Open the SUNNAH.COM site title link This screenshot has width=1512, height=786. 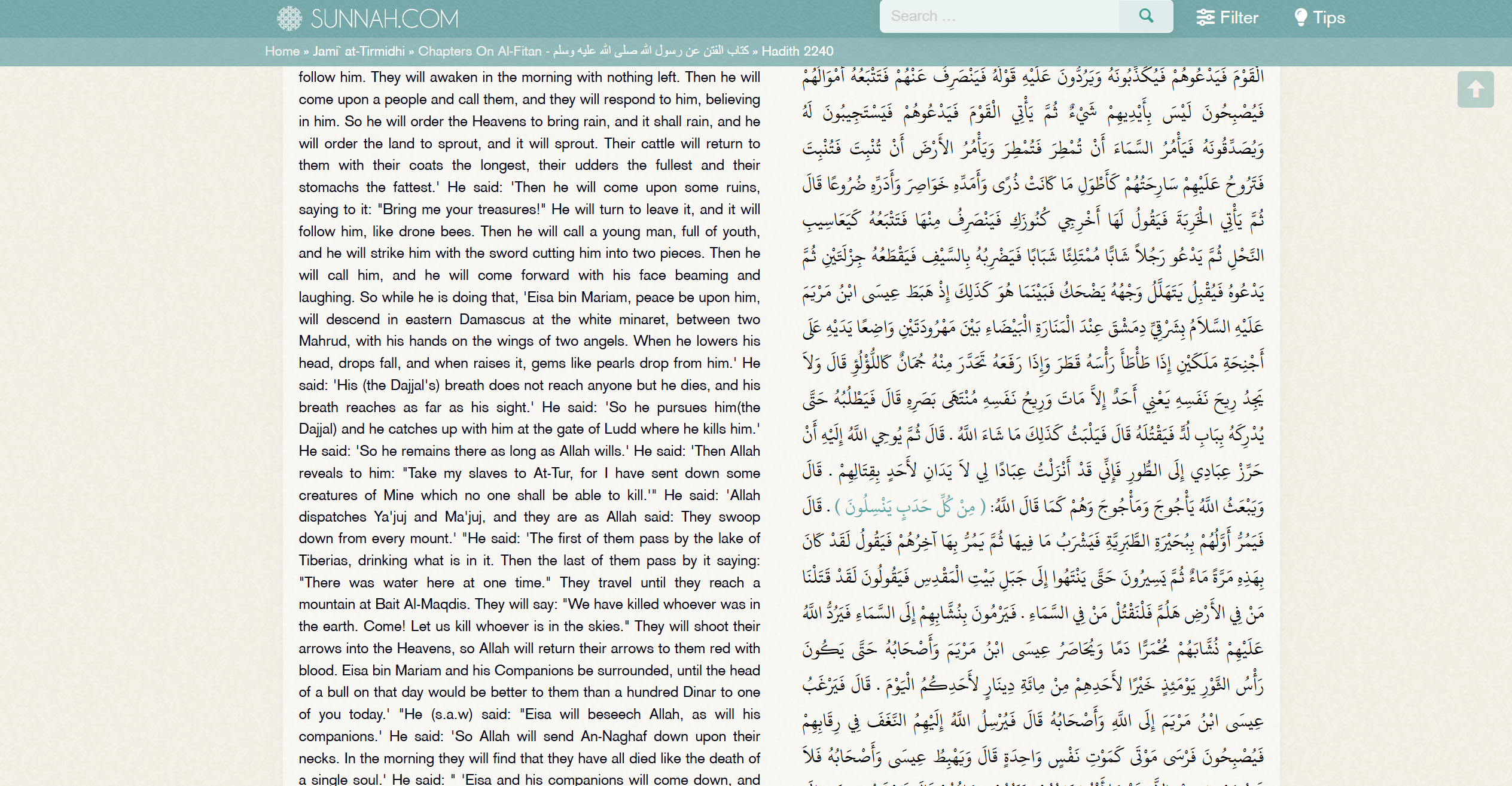click(x=384, y=19)
